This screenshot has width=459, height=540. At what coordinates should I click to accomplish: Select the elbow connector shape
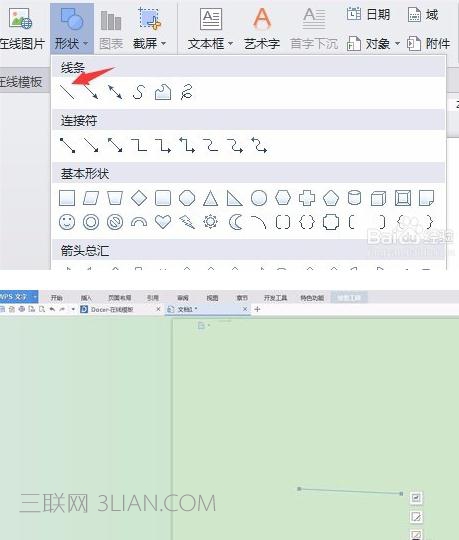[139, 145]
